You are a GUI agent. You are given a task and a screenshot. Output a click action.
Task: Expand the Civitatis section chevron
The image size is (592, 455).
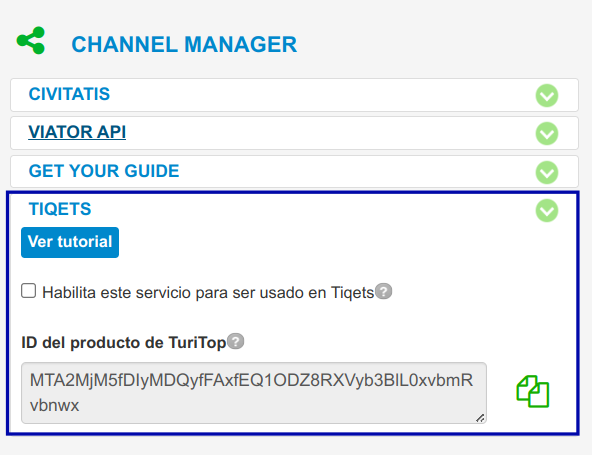(547, 96)
